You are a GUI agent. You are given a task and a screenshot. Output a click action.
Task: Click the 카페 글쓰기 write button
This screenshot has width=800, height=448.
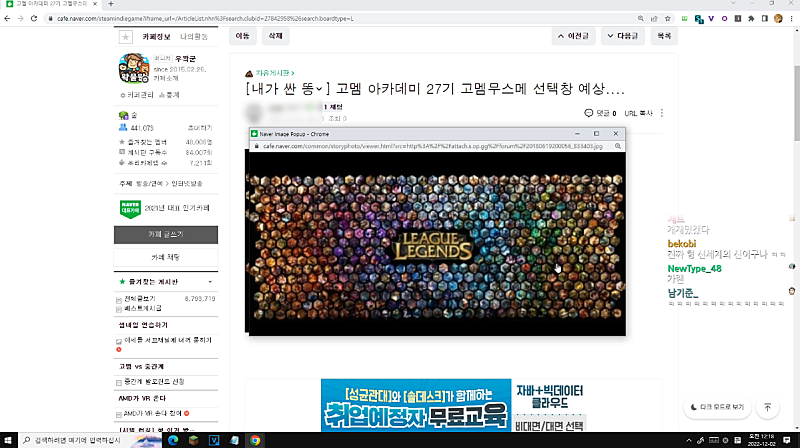click(x=166, y=234)
